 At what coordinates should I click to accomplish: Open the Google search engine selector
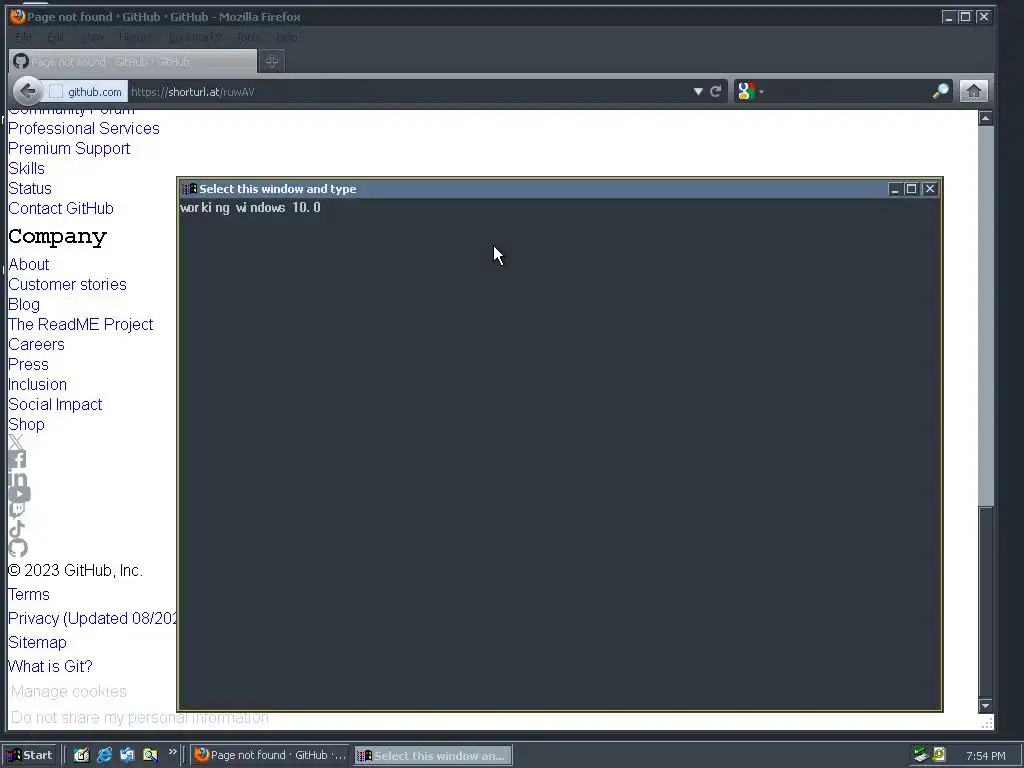click(x=750, y=91)
